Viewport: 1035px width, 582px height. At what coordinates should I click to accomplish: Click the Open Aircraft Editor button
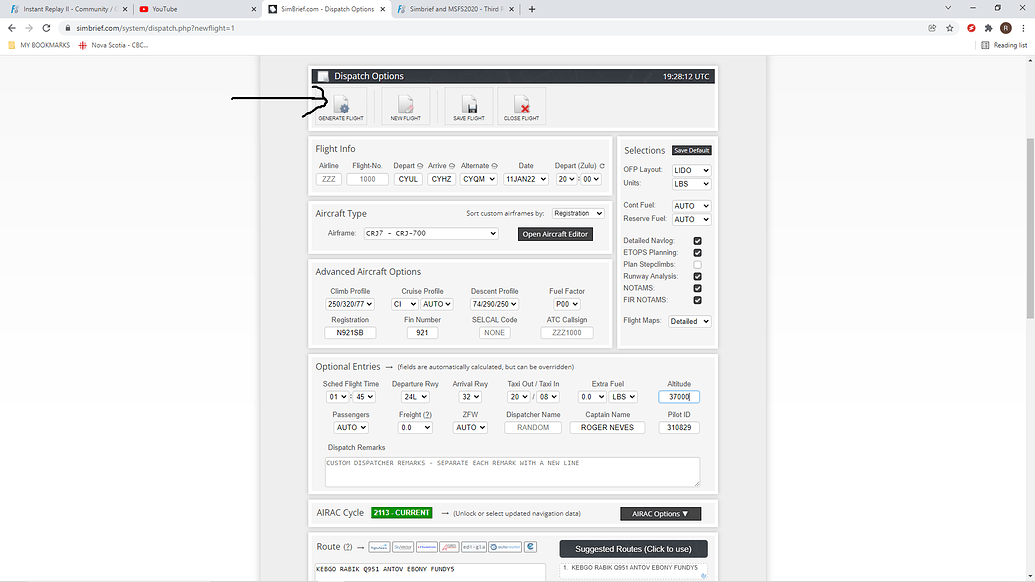[x=555, y=233]
